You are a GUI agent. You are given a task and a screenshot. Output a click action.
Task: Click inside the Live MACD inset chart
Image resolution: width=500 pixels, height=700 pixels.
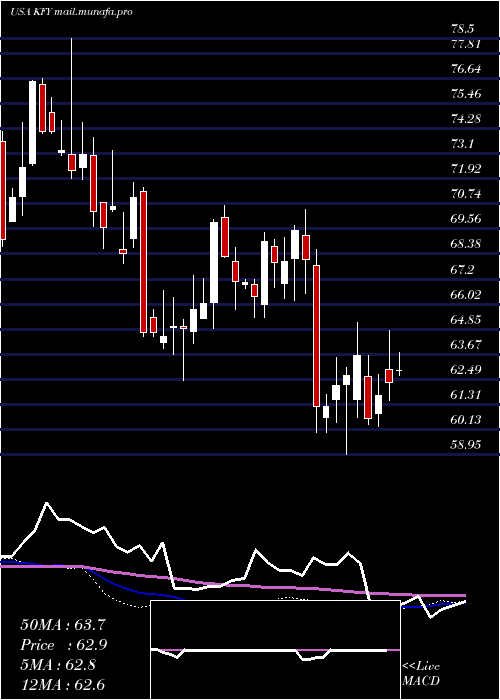pos(275,650)
